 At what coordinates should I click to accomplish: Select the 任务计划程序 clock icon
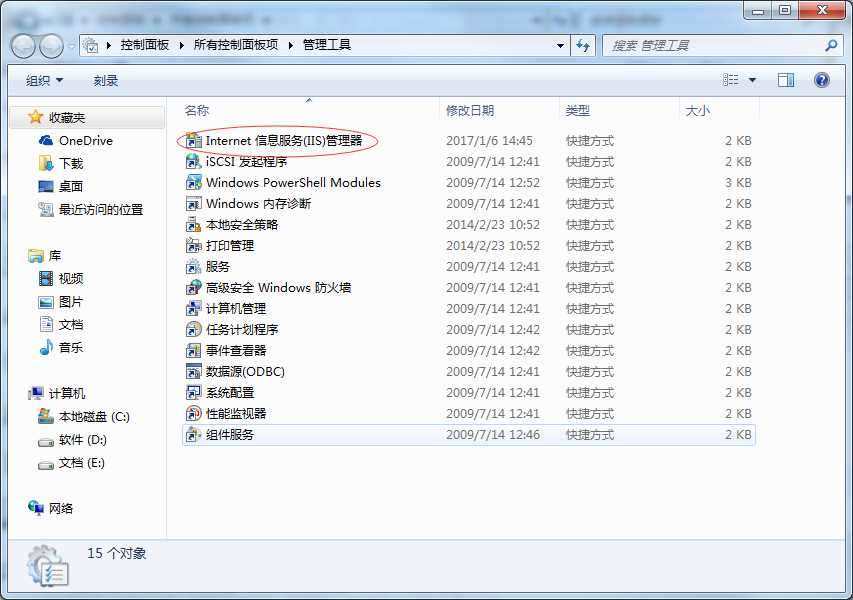coord(194,330)
